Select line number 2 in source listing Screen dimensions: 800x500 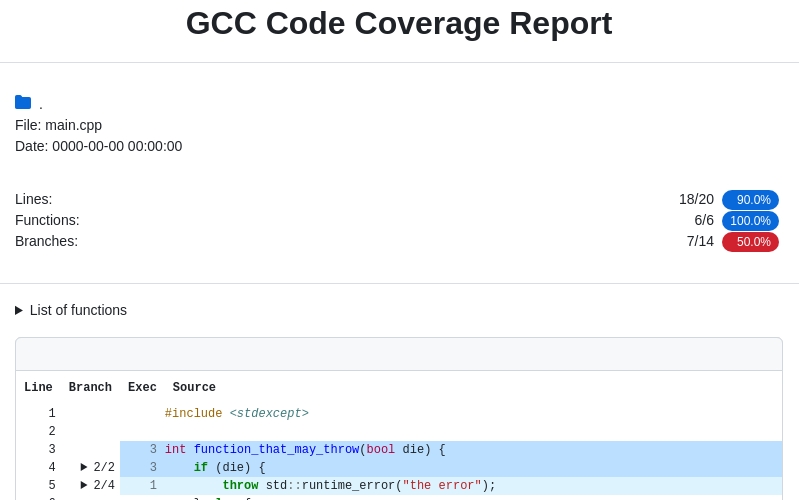tap(52, 431)
